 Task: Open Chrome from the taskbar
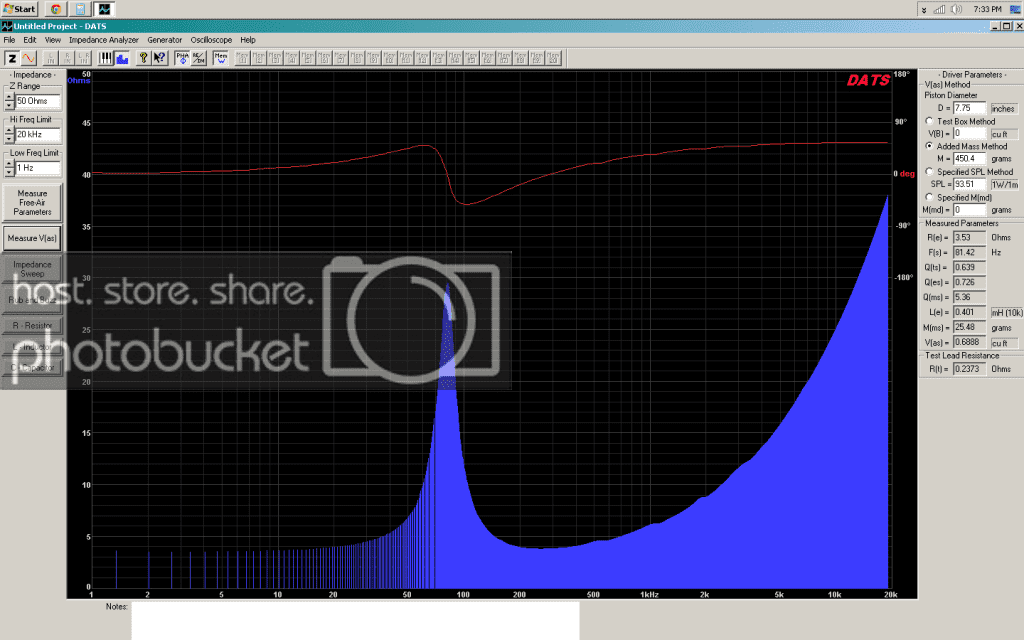tap(56, 9)
